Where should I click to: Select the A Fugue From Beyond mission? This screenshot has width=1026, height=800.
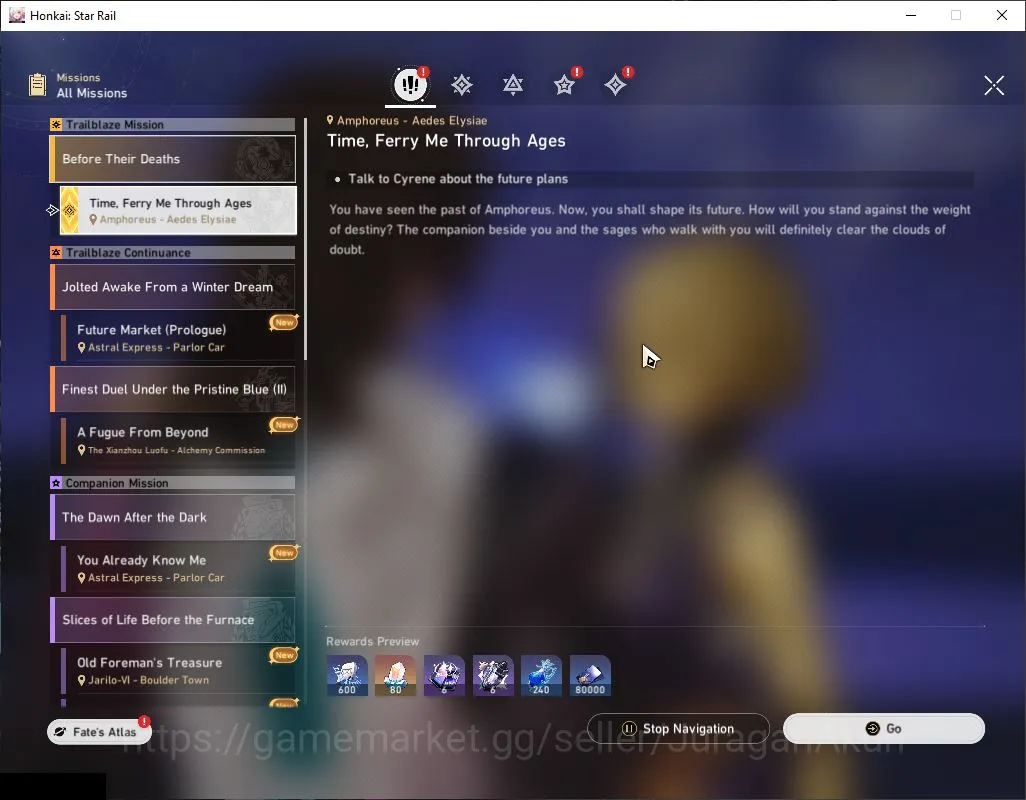178,441
